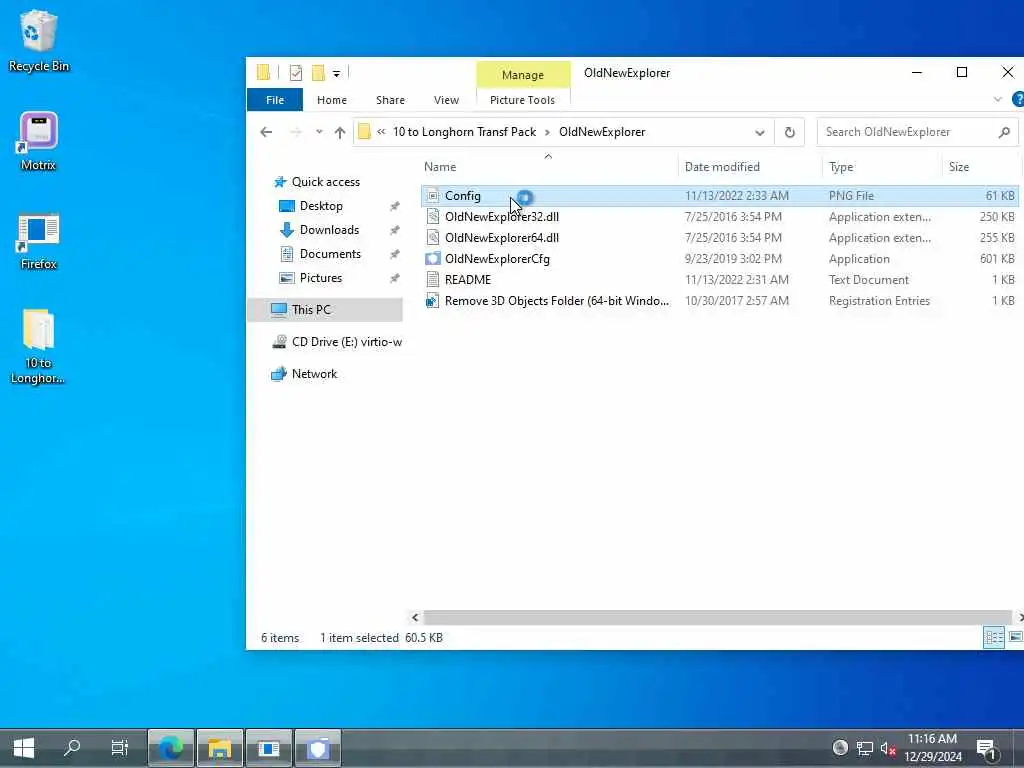Open the Action Center notifications
Viewport: 1024px width, 768px height.
tap(986, 748)
